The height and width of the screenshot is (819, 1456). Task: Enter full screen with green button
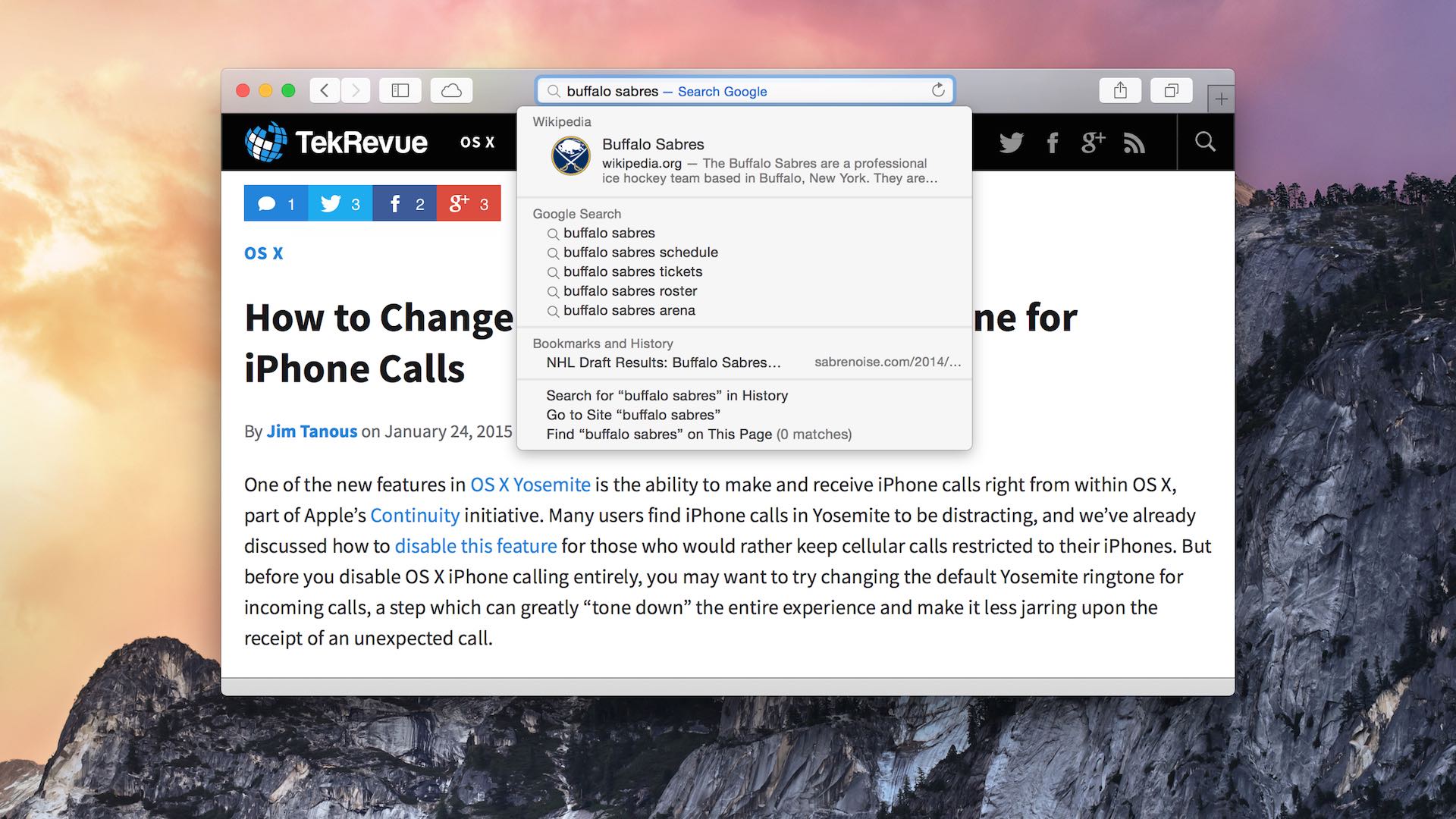tap(288, 91)
